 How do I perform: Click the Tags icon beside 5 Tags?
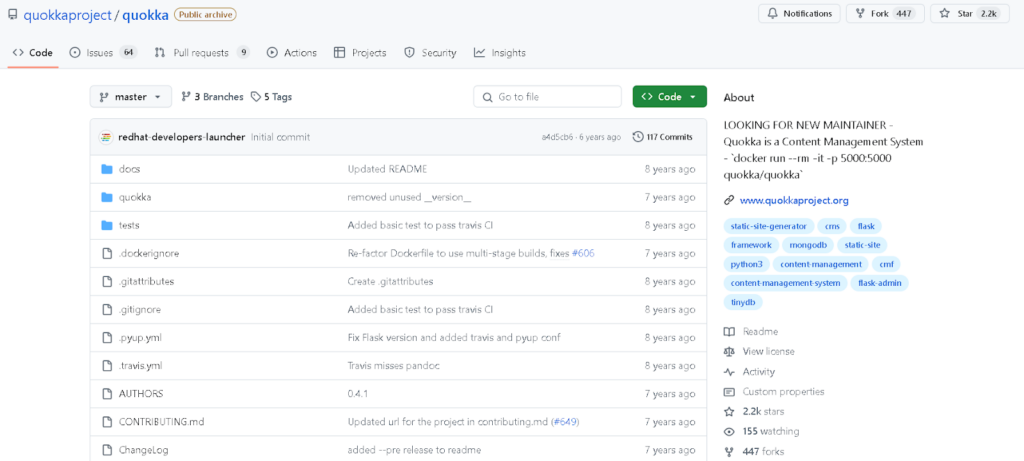(x=256, y=97)
